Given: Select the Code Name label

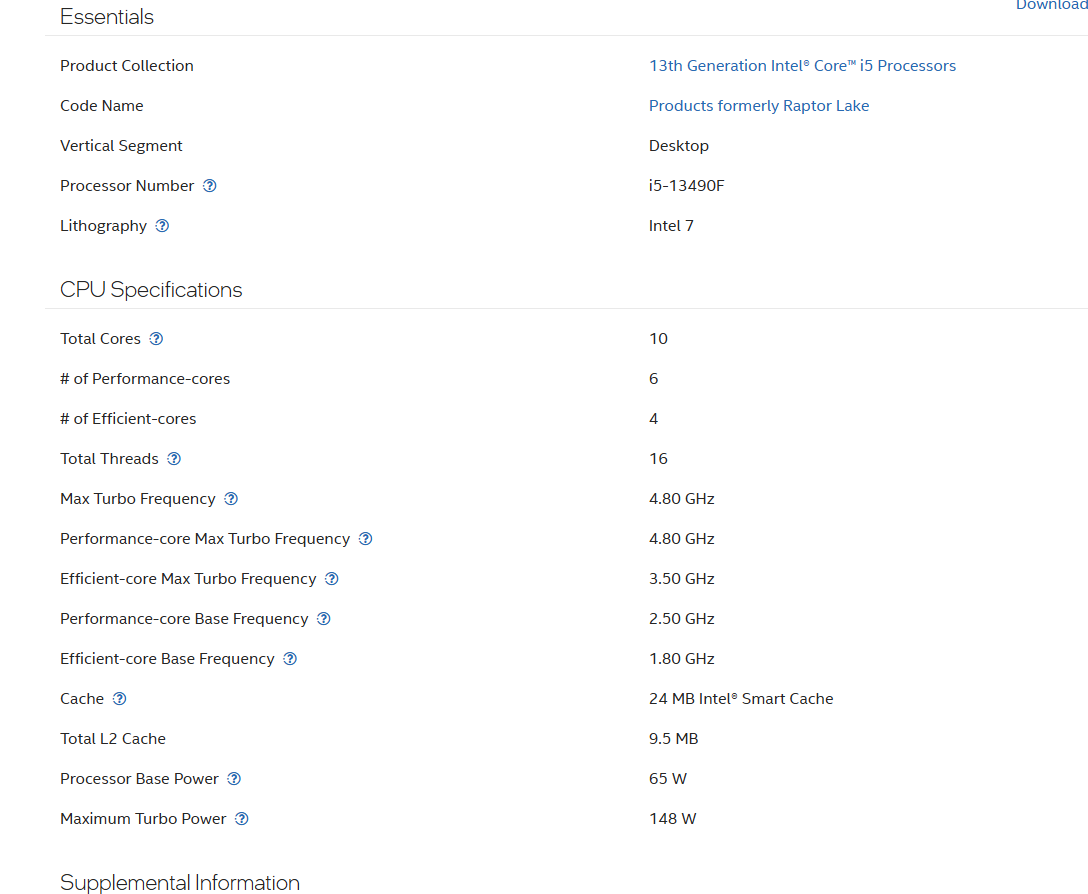Looking at the screenshot, I should [x=102, y=106].
